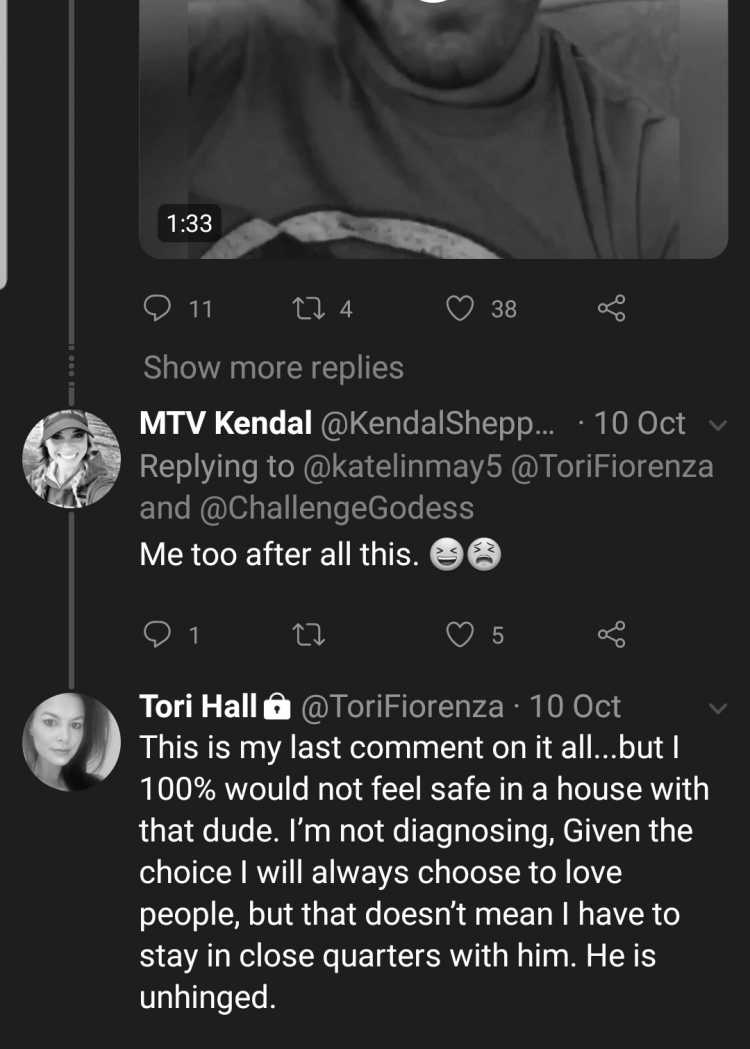Play the 1:33 video thumbnail

click(433, 128)
